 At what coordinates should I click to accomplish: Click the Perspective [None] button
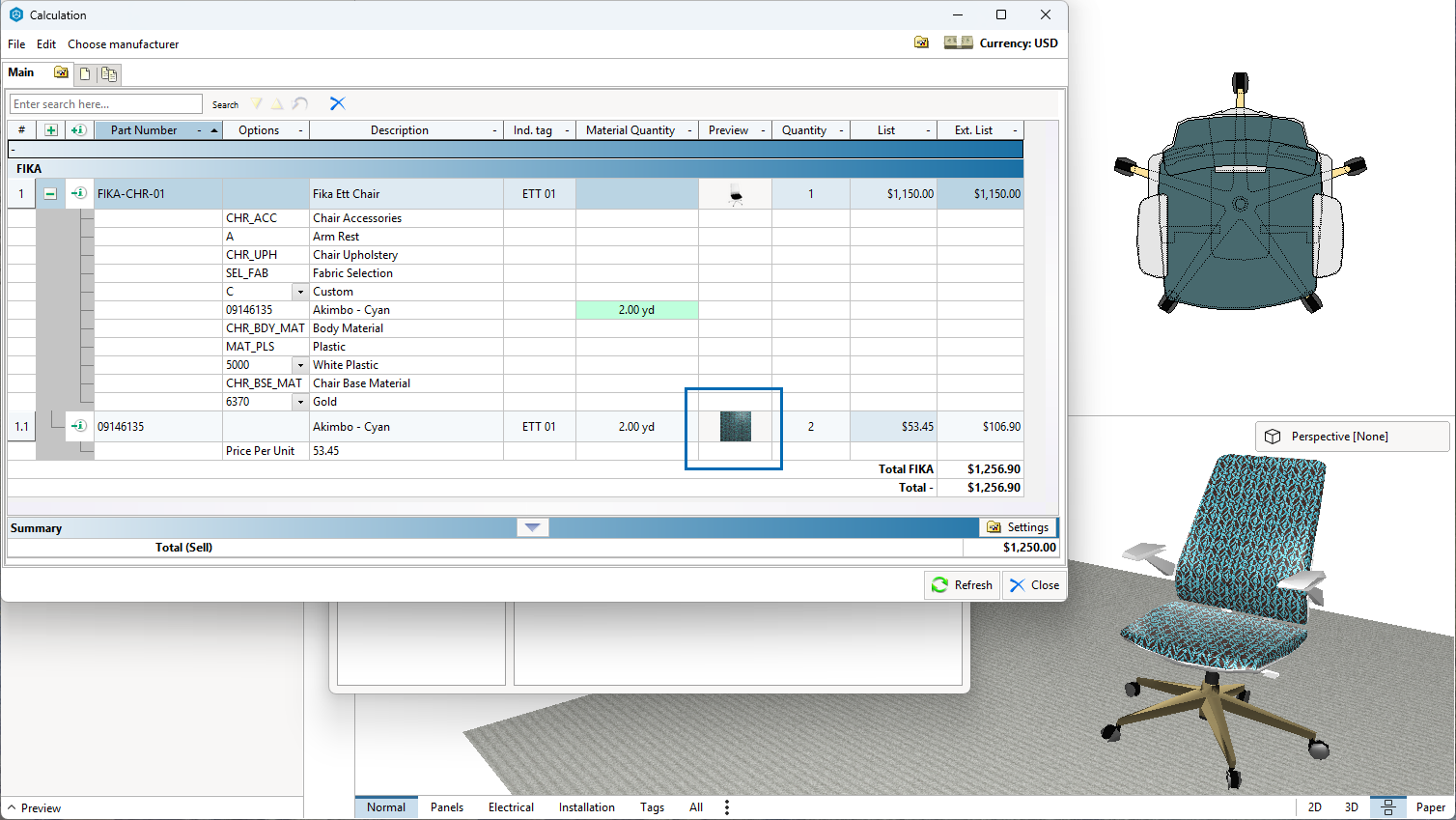tap(1352, 437)
